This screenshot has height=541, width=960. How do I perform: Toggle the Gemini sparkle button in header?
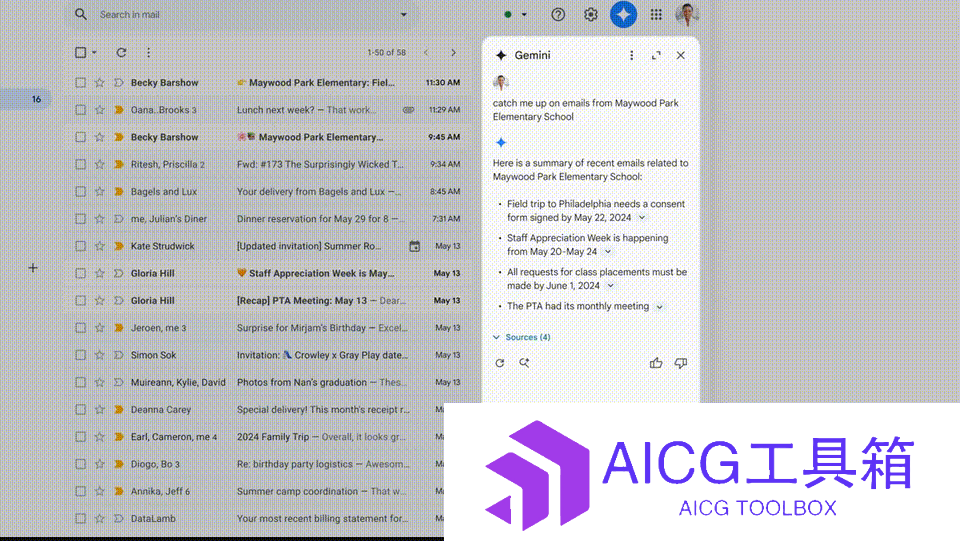623,15
